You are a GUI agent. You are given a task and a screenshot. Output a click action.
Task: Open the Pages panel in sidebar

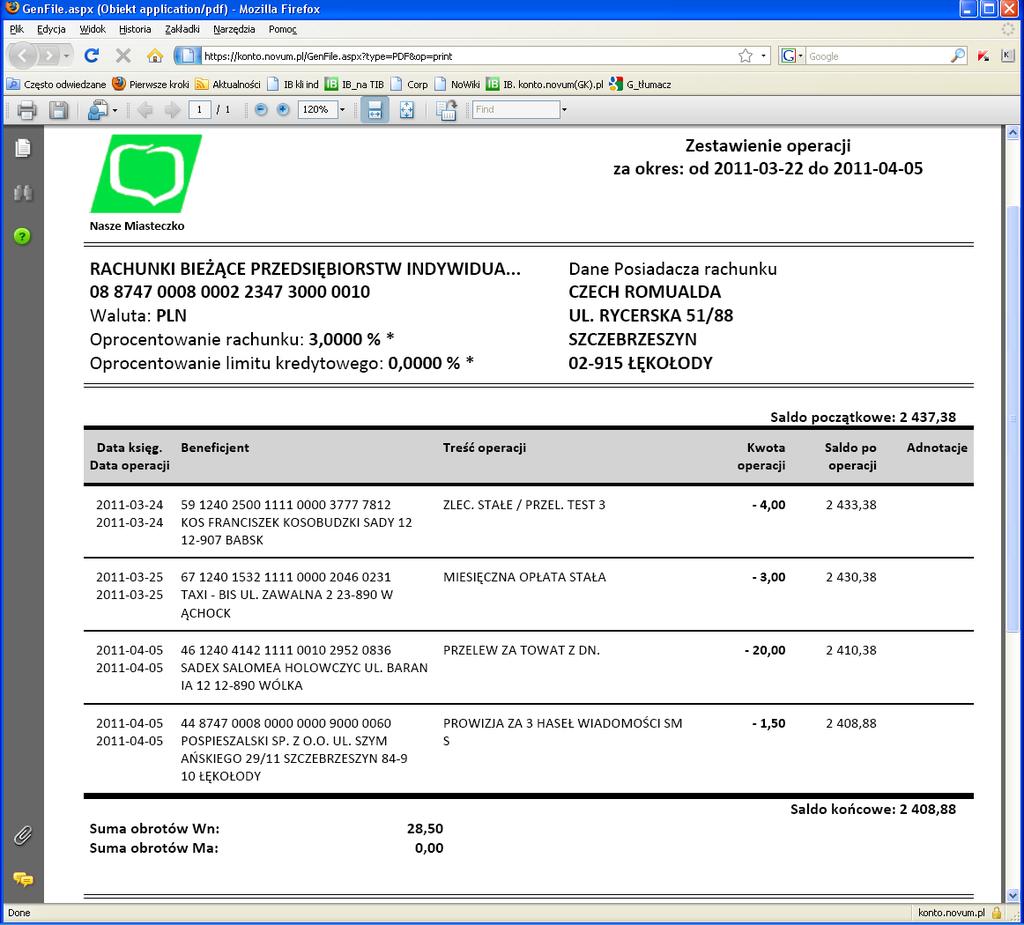[23, 148]
